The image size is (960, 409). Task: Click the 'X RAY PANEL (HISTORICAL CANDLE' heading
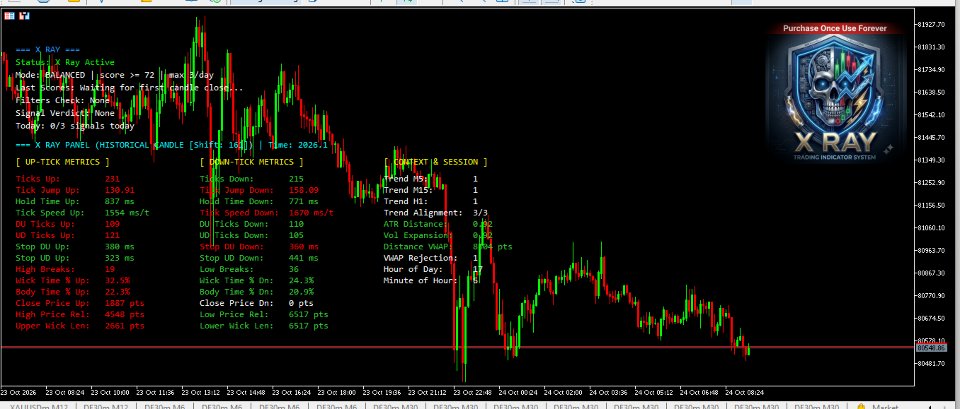[x=171, y=146]
